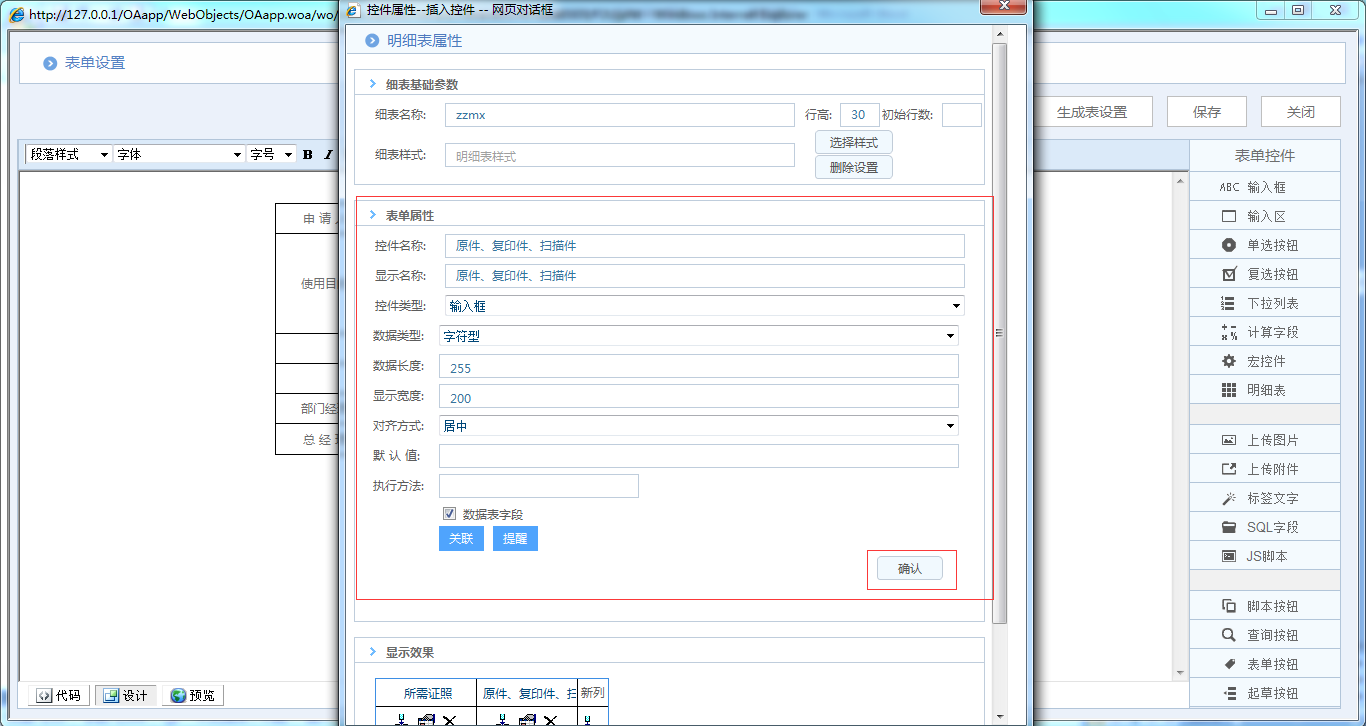This screenshot has height=726, width=1366.
Task: Expand the 数据类型 dropdown
Action: click(950, 335)
